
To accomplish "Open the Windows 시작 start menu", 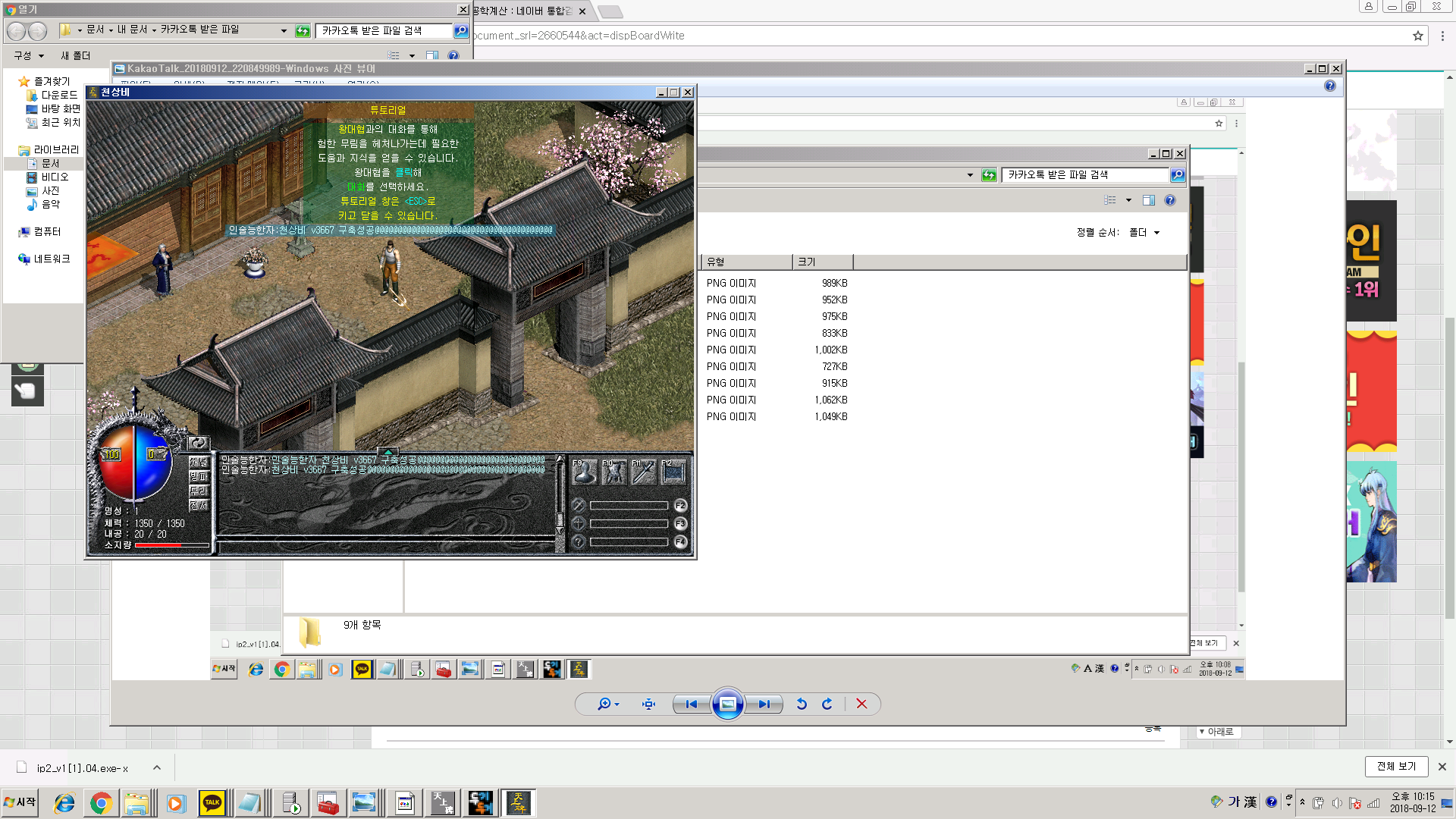I will click(x=20, y=802).
